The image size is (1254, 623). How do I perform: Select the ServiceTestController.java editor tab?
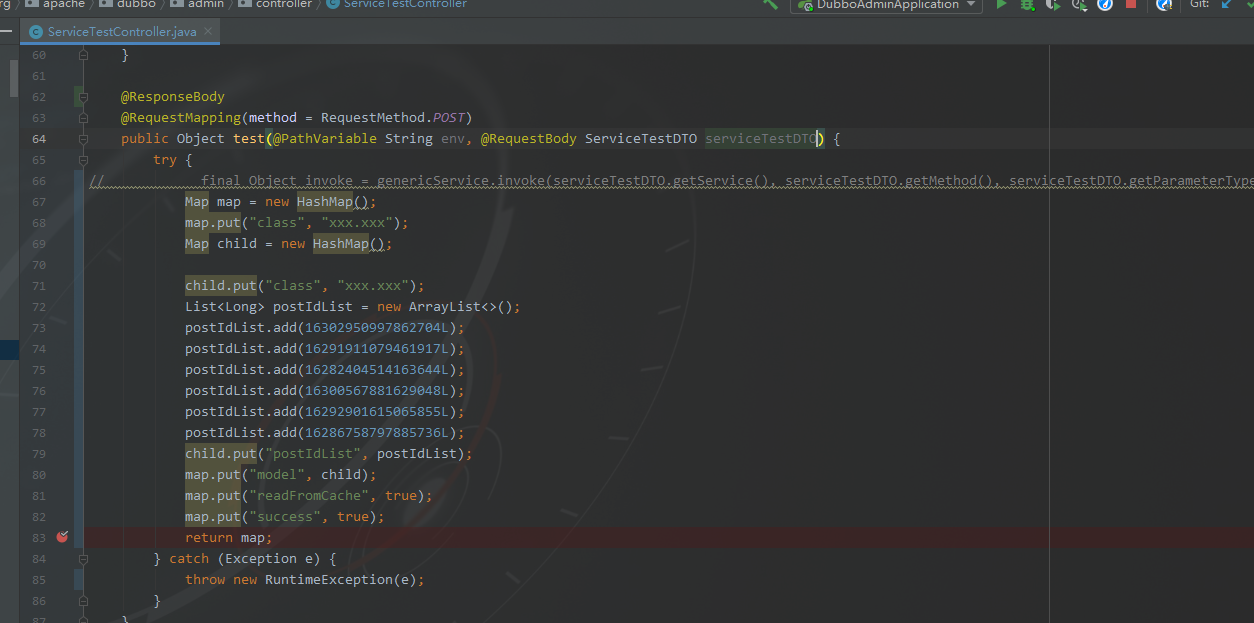120,32
